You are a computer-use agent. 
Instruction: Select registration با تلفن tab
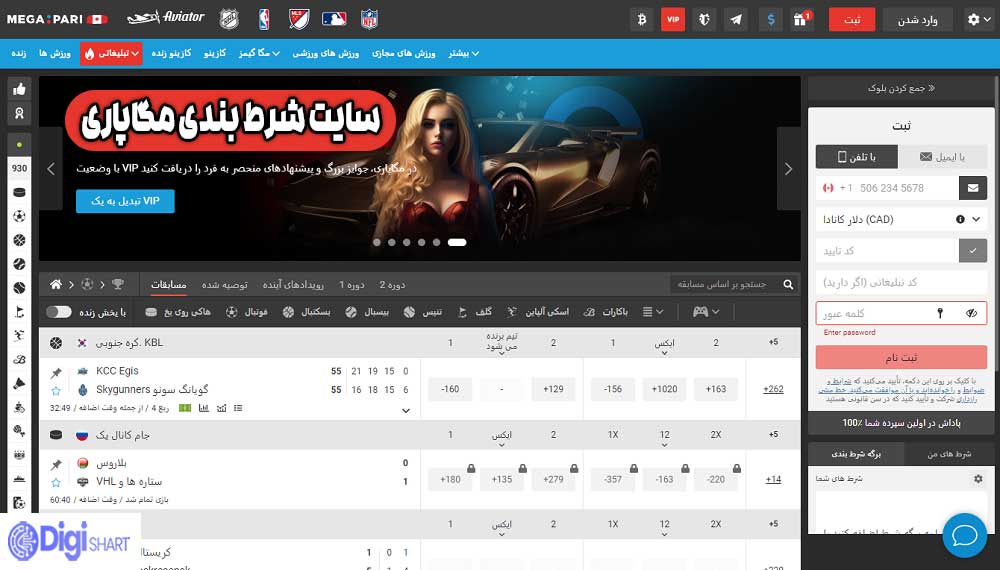[x=857, y=157]
